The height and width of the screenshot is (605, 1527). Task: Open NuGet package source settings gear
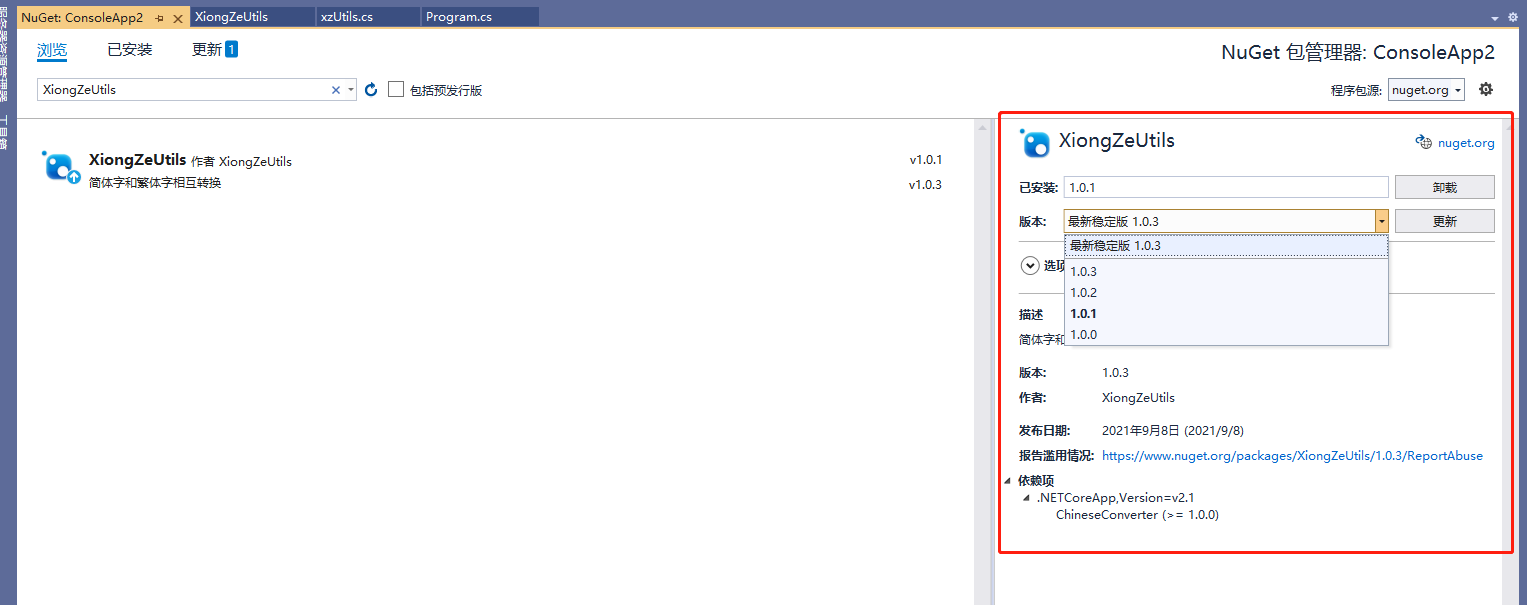1486,89
